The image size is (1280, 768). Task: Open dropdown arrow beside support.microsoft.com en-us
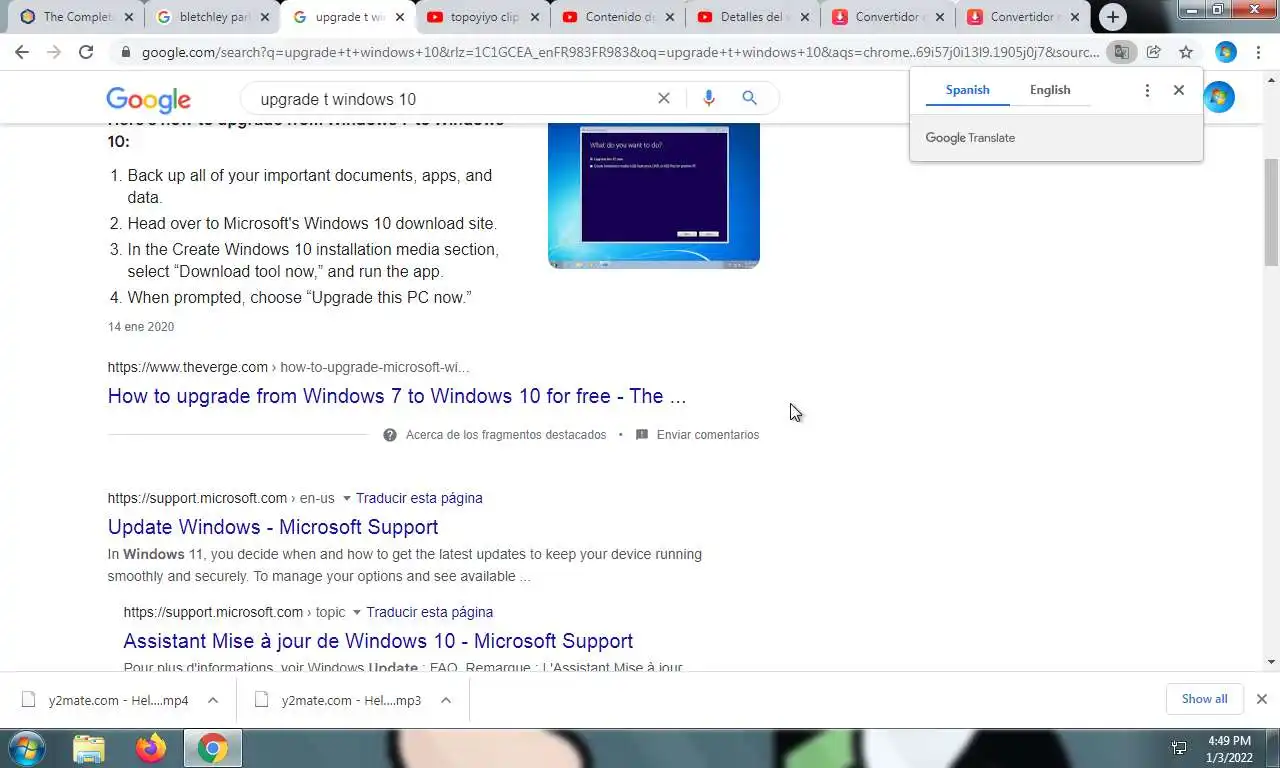[x=347, y=498]
